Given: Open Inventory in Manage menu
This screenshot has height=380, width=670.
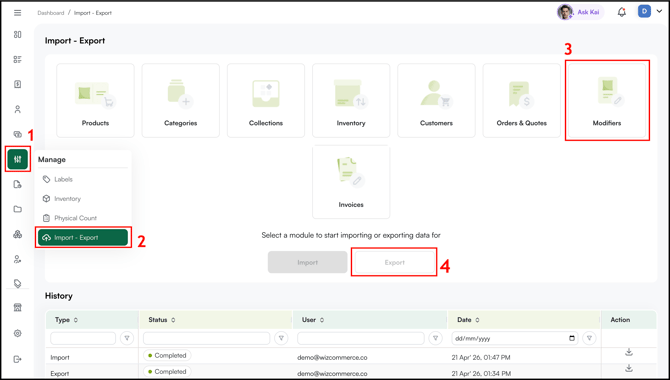Looking at the screenshot, I should 83,199.
